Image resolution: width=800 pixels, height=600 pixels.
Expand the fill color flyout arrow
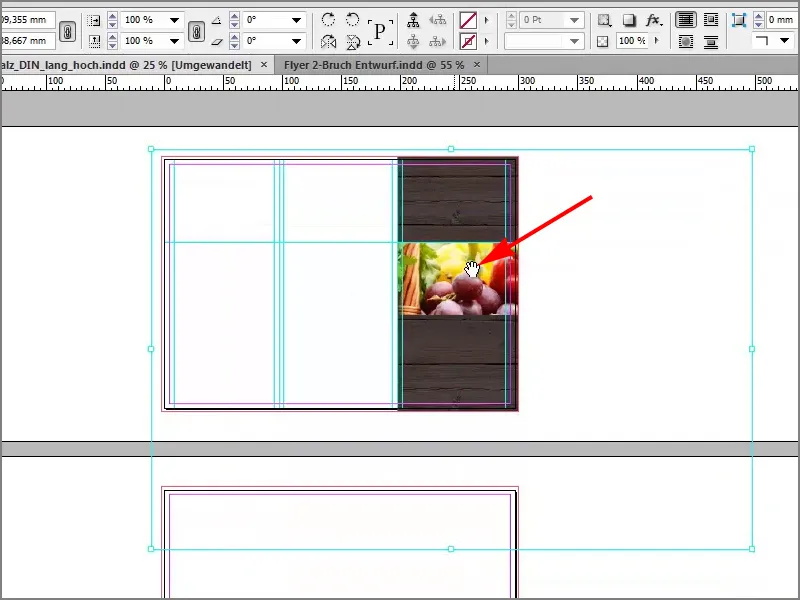(x=486, y=20)
